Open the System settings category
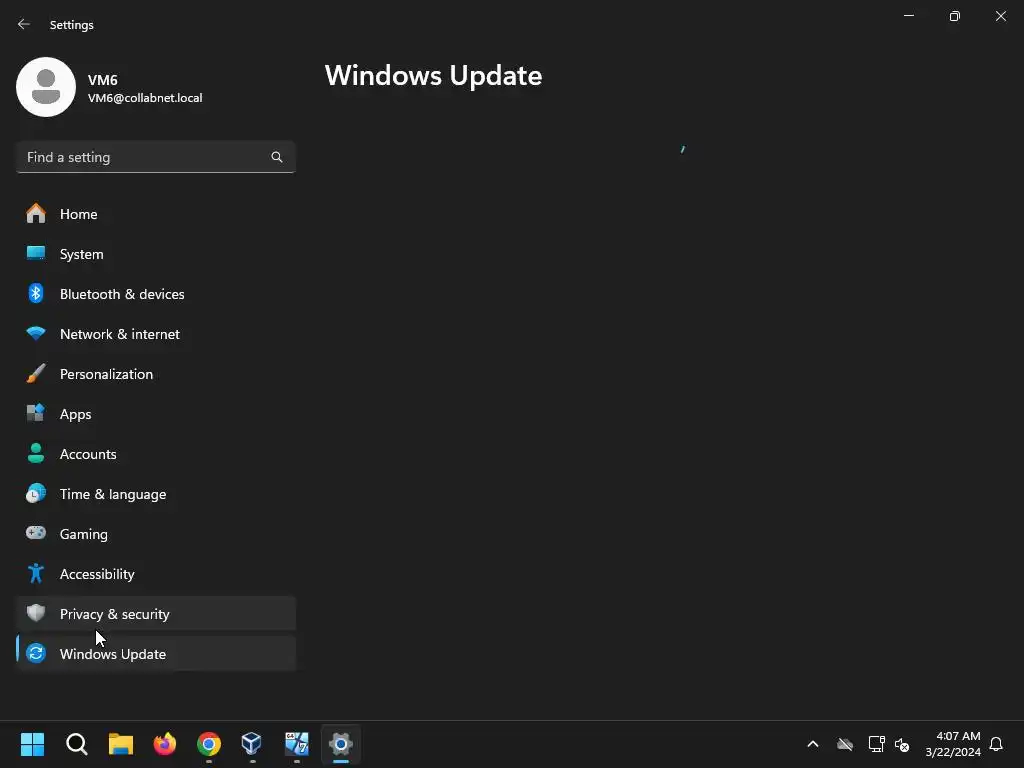The width and height of the screenshot is (1024, 768). click(155, 253)
